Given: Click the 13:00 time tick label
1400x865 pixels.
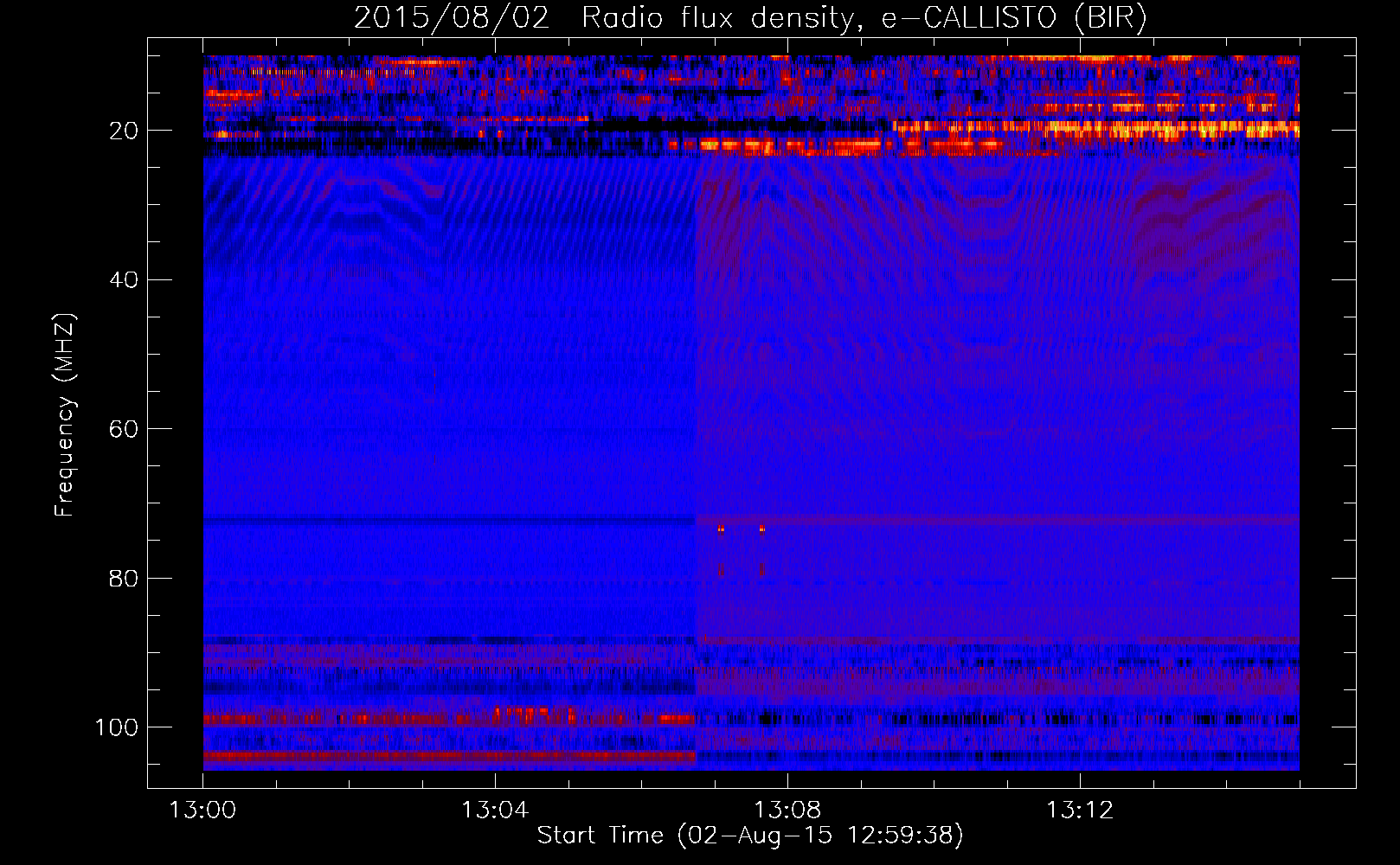Looking at the screenshot, I should pyautogui.click(x=203, y=811).
